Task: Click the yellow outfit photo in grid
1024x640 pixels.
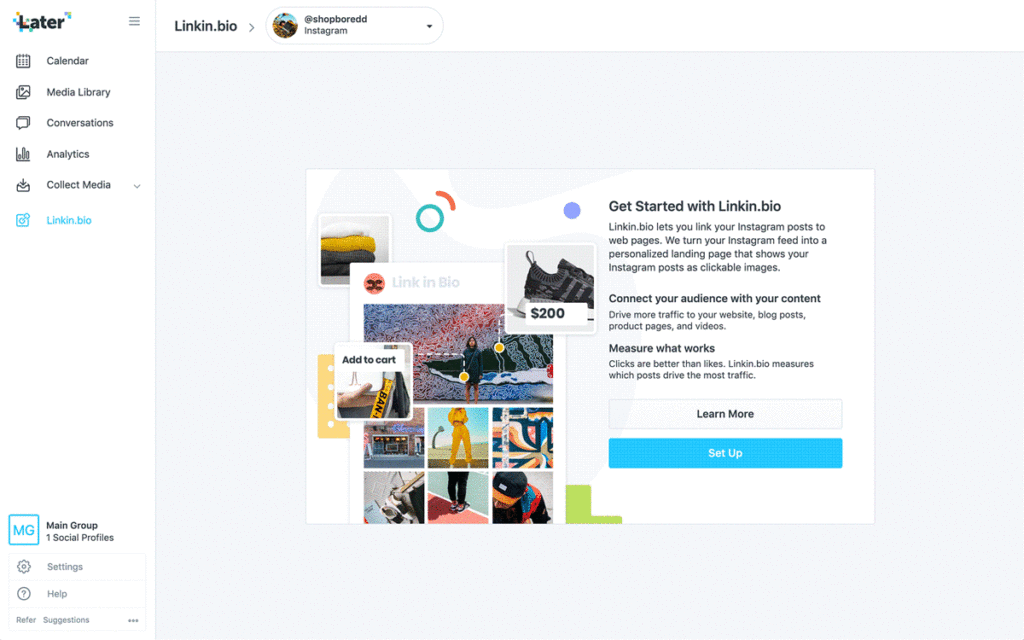Action: 458,438
